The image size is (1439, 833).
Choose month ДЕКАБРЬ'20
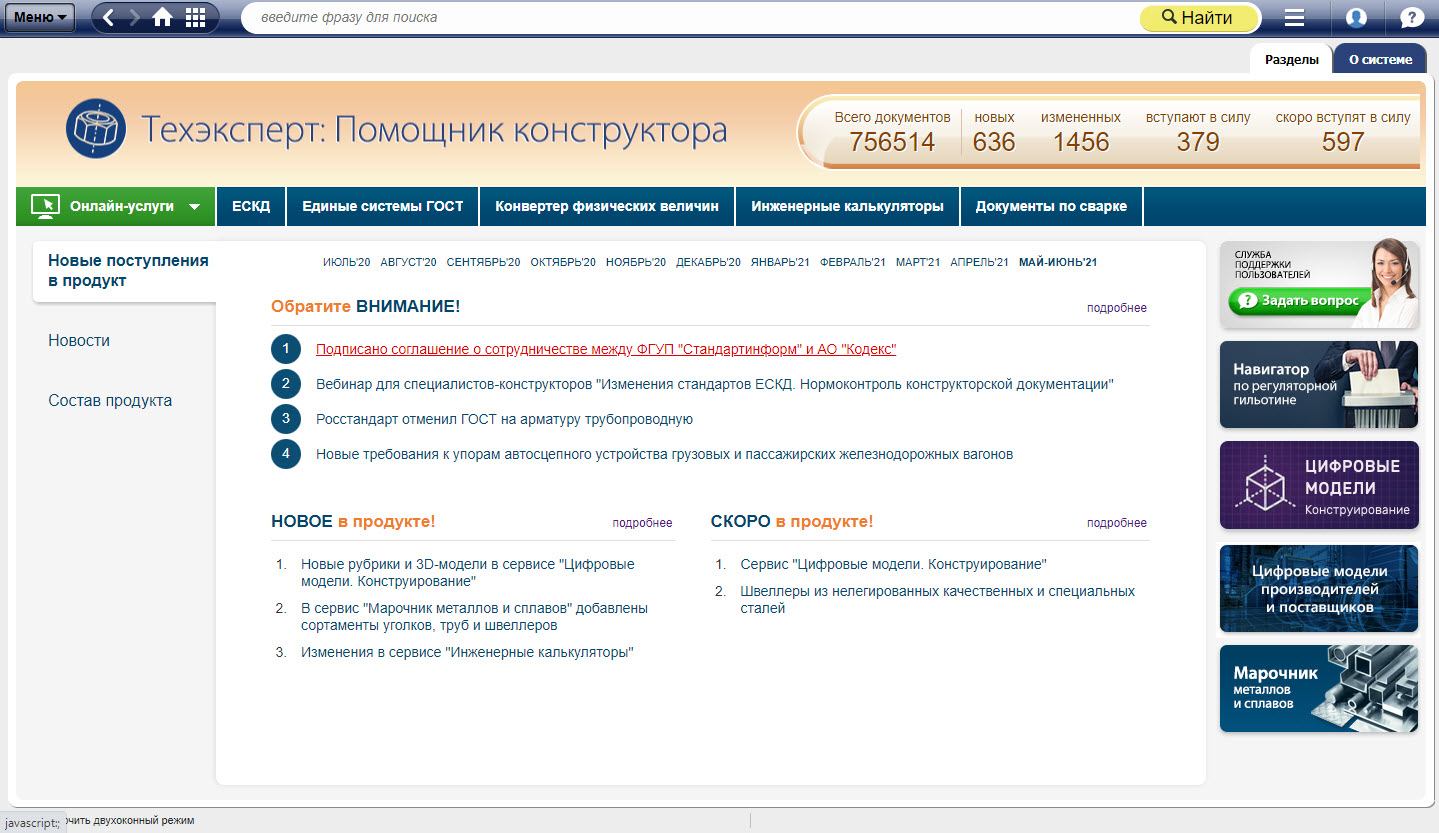pos(708,263)
